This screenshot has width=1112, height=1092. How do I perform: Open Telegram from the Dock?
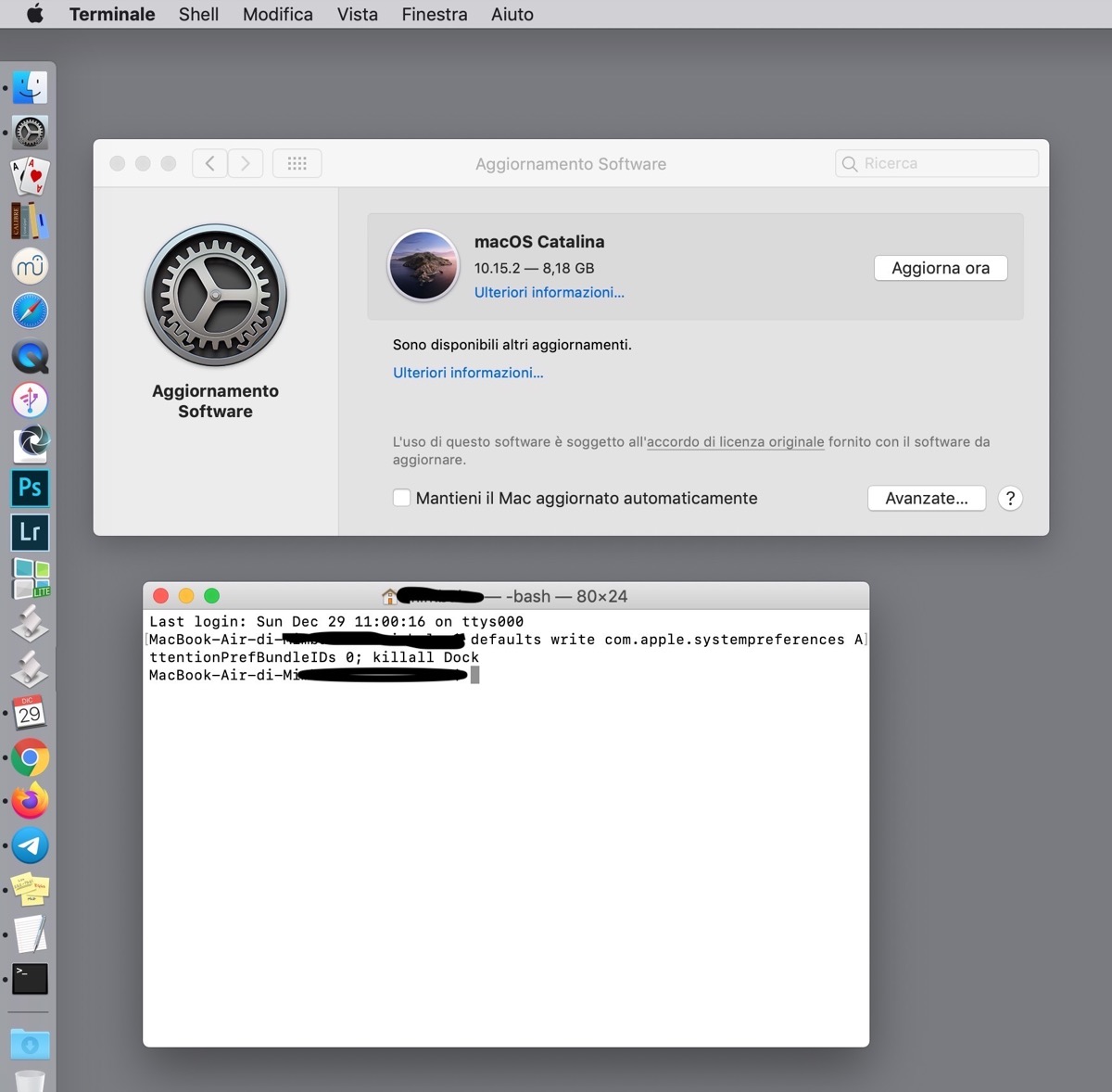pos(30,845)
